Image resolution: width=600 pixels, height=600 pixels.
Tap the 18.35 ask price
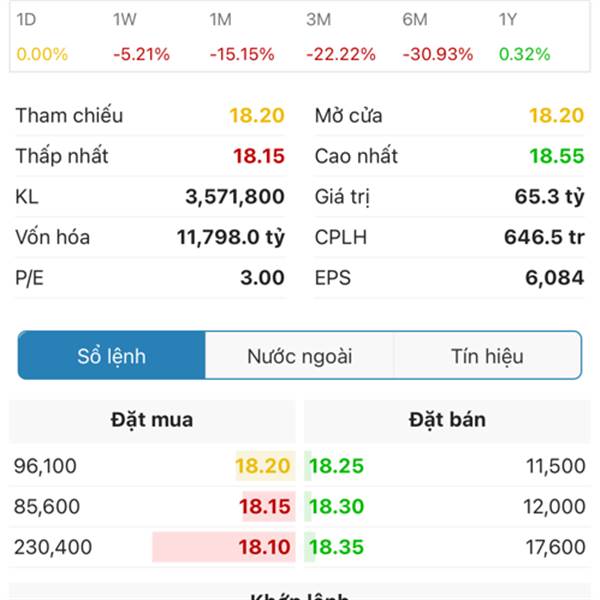(x=336, y=547)
